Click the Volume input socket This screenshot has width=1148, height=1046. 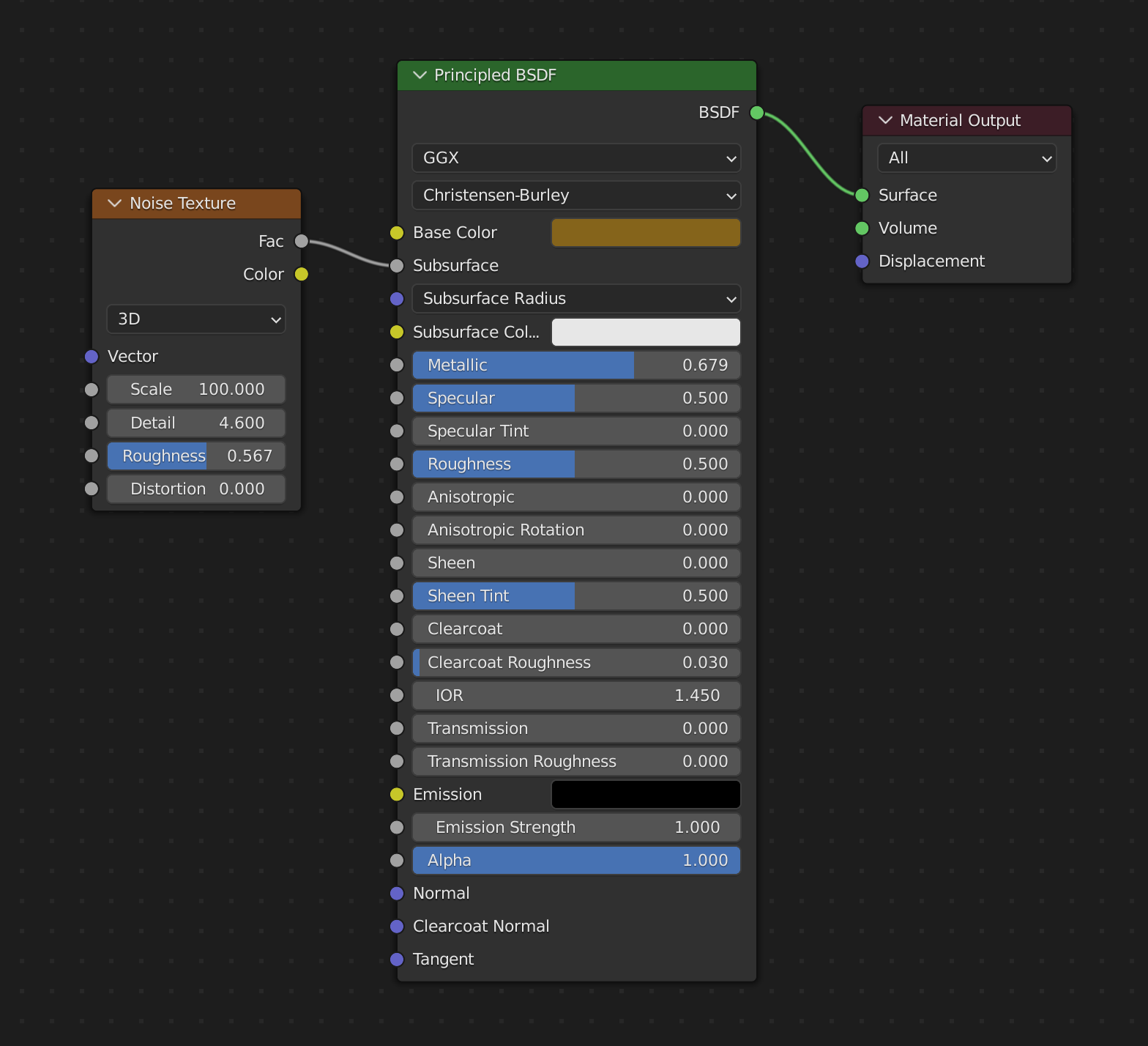(862, 228)
